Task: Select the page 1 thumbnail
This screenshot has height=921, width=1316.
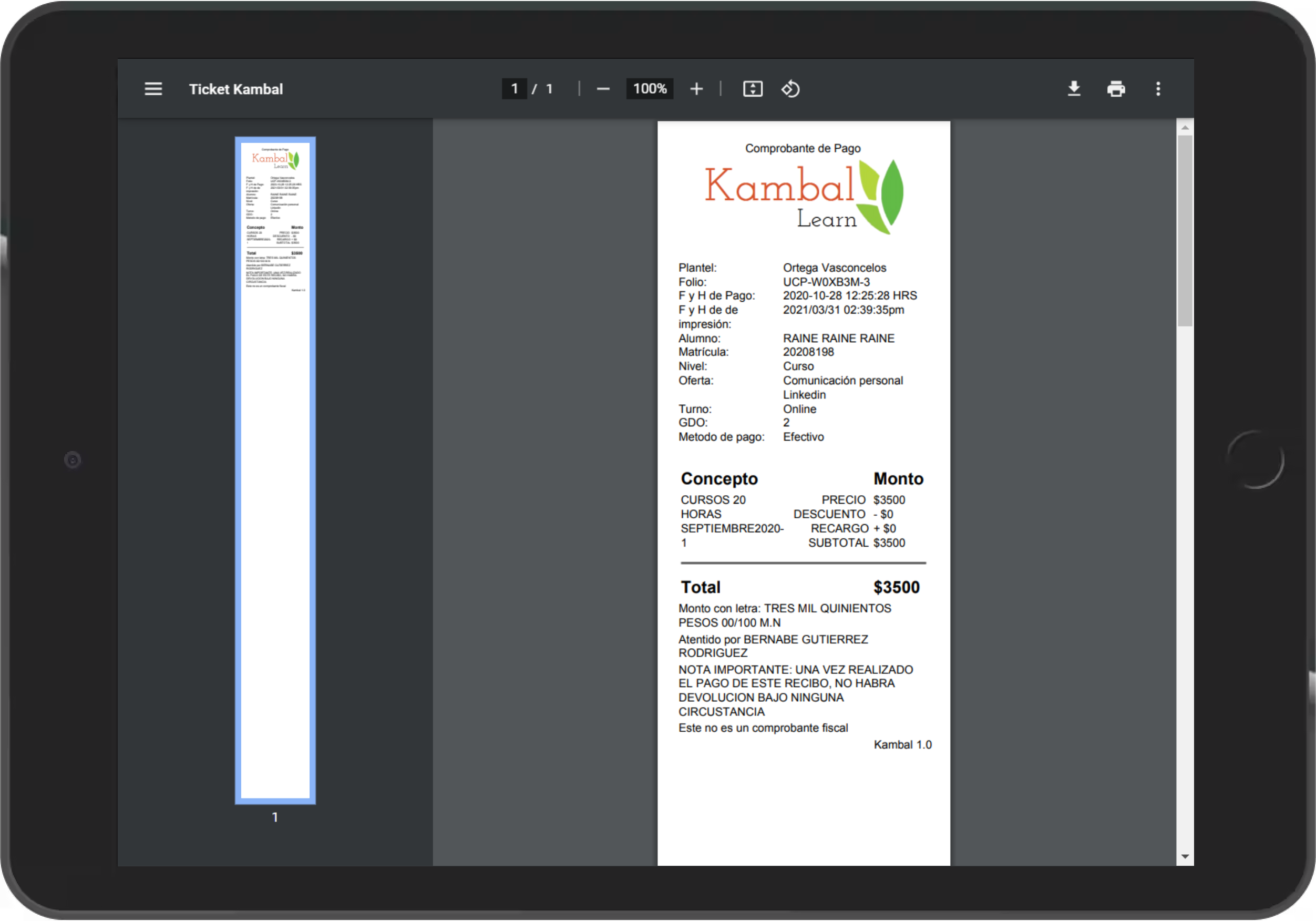Action: tap(275, 470)
